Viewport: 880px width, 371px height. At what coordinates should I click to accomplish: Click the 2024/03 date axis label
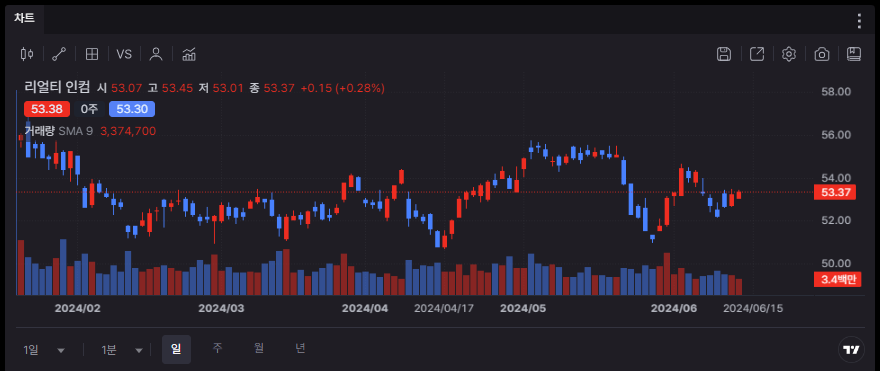[221, 308]
